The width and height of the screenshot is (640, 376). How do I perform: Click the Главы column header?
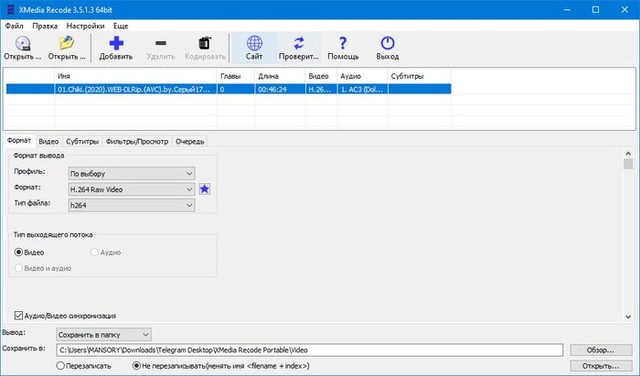pyautogui.click(x=236, y=76)
